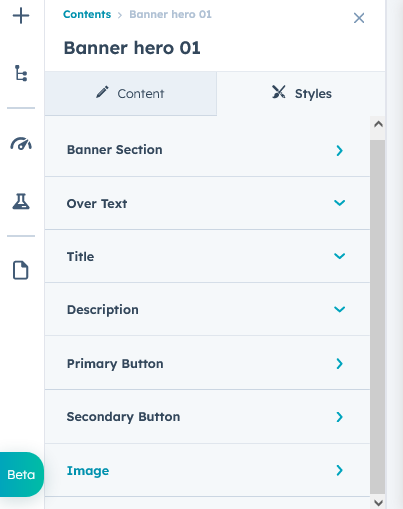
Task: Expand the Description section chevron
Action: tap(340, 309)
